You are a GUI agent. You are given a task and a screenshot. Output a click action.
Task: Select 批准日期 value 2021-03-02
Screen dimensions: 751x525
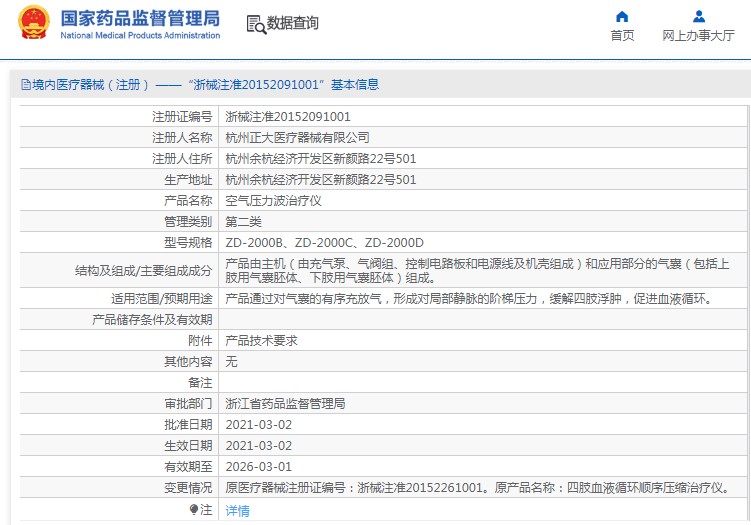[x=259, y=425]
